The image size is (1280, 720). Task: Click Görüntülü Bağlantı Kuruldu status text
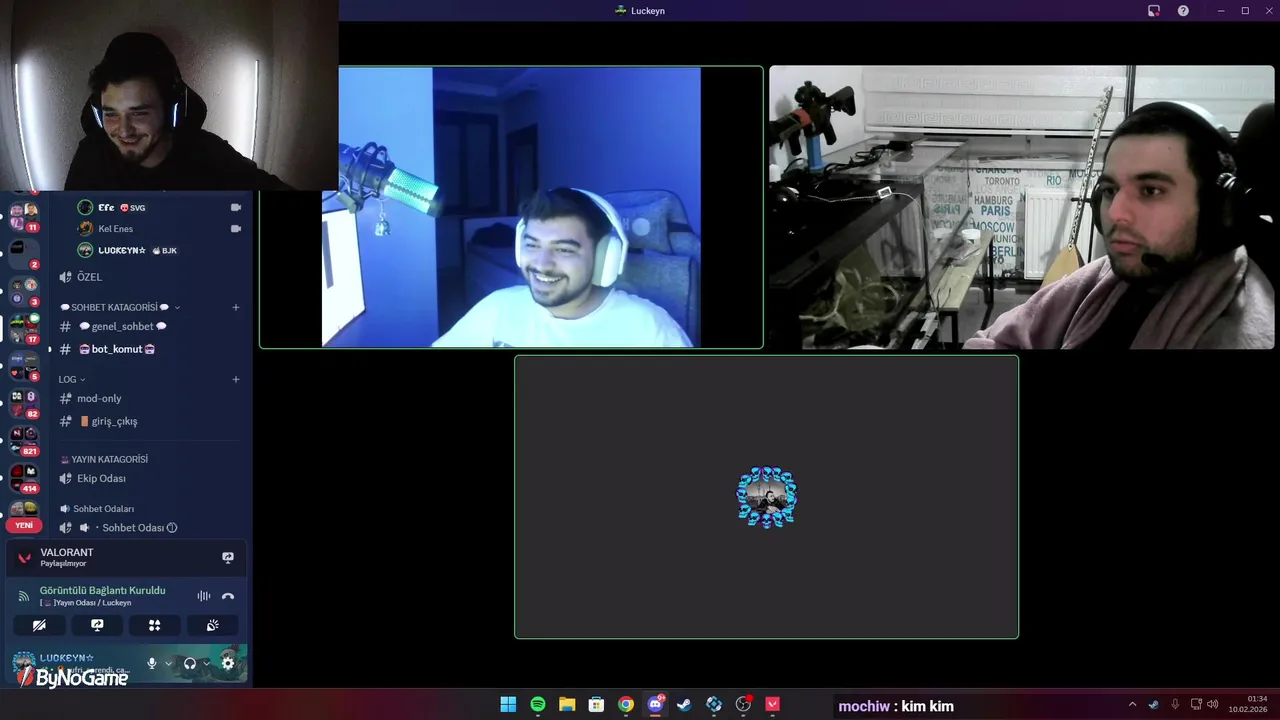(x=102, y=590)
